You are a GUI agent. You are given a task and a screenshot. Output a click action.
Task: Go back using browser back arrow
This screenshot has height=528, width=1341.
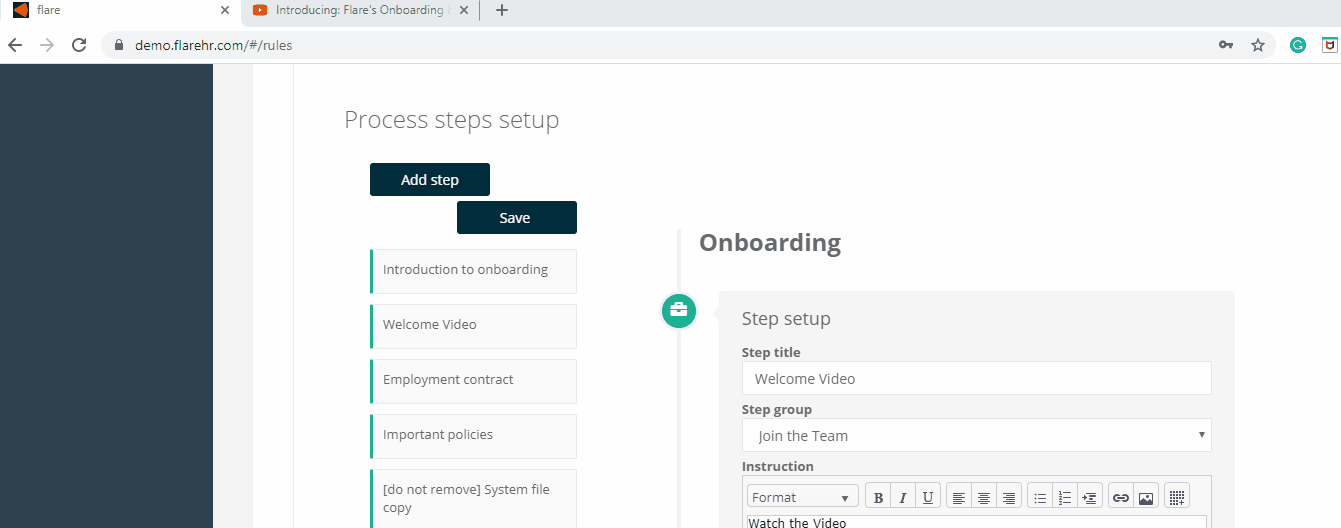coord(15,45)
